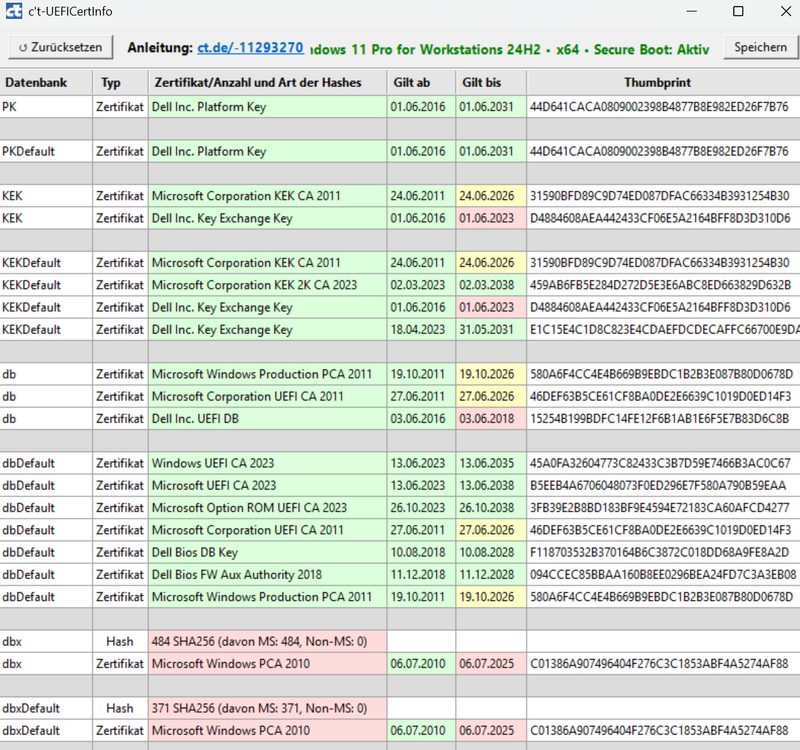Select Dell Inc. Key Exchange Key in KEK row
The width and height of the screenshot is (800, 750).
click(x=267, y=218)
